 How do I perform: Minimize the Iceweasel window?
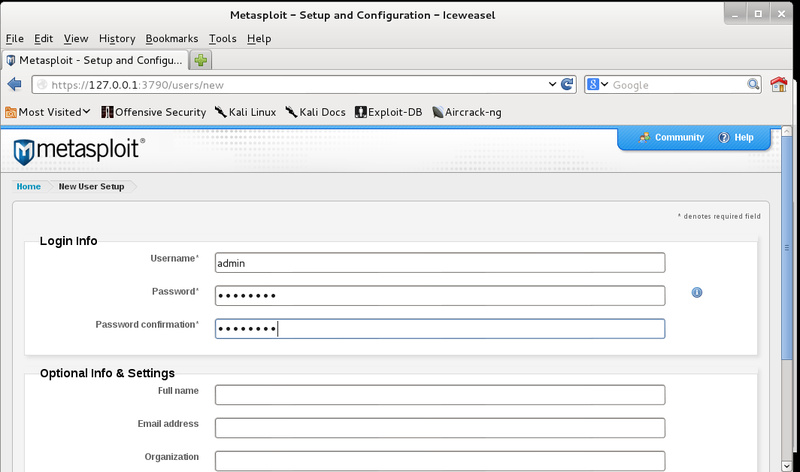pyautogui.click(x=735, y=14)
